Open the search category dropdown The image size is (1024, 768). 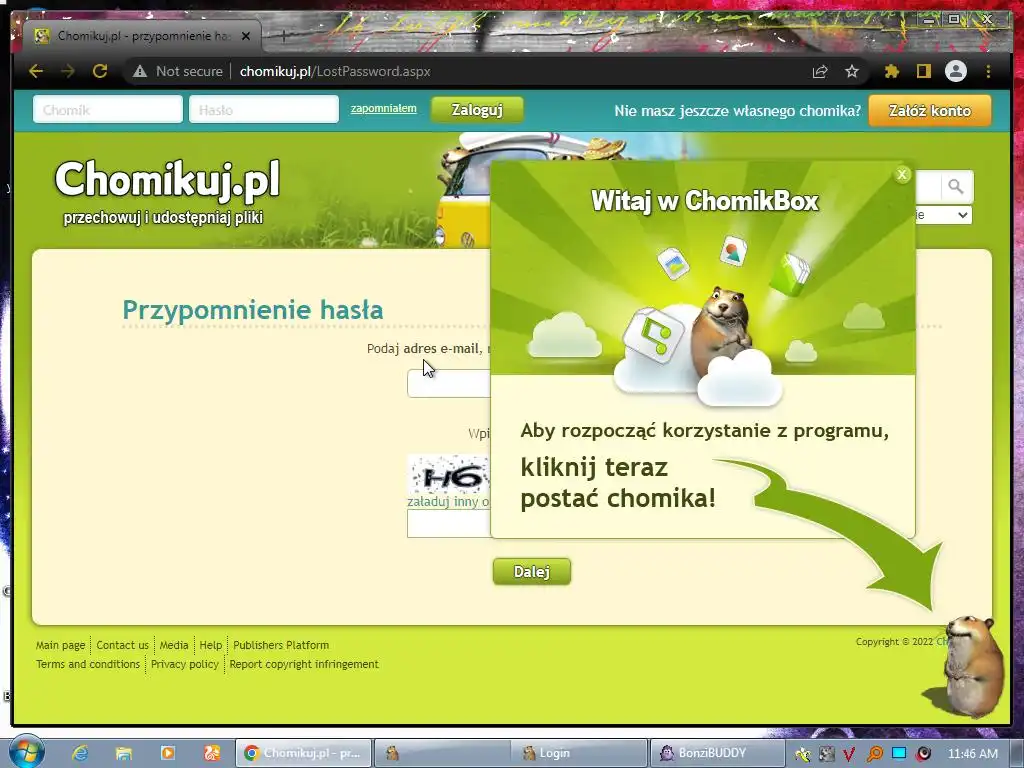coord(944,215)
